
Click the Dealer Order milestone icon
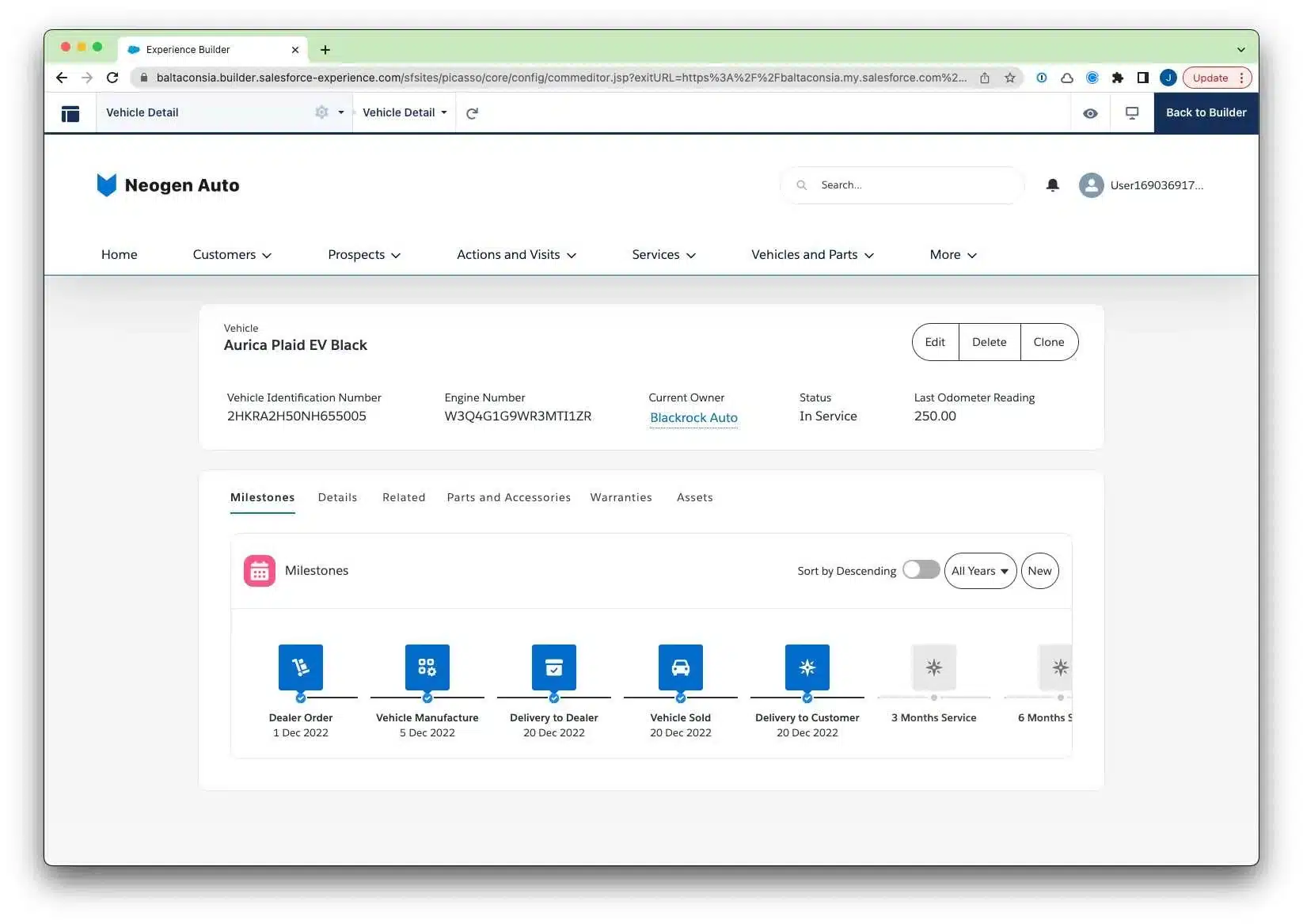pos(300,667)
